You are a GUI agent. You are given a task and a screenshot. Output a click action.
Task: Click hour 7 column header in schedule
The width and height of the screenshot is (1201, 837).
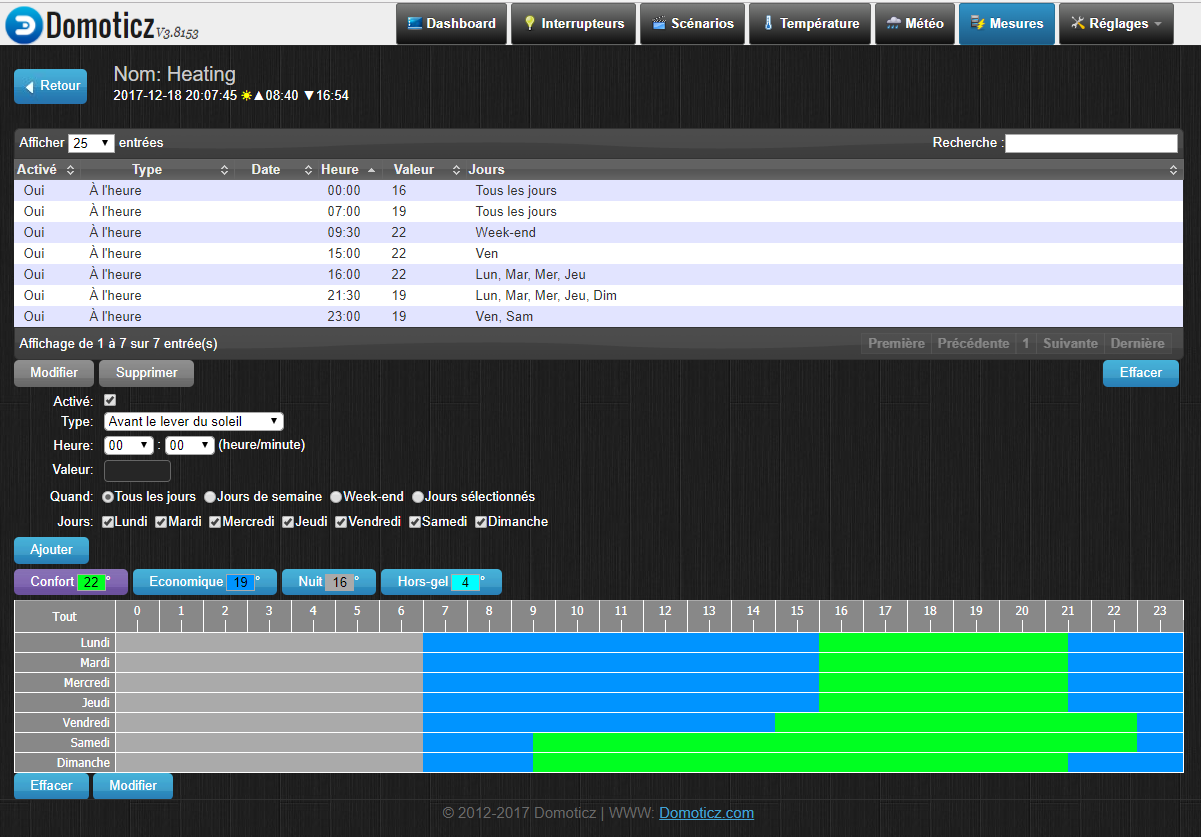point(445,616)
